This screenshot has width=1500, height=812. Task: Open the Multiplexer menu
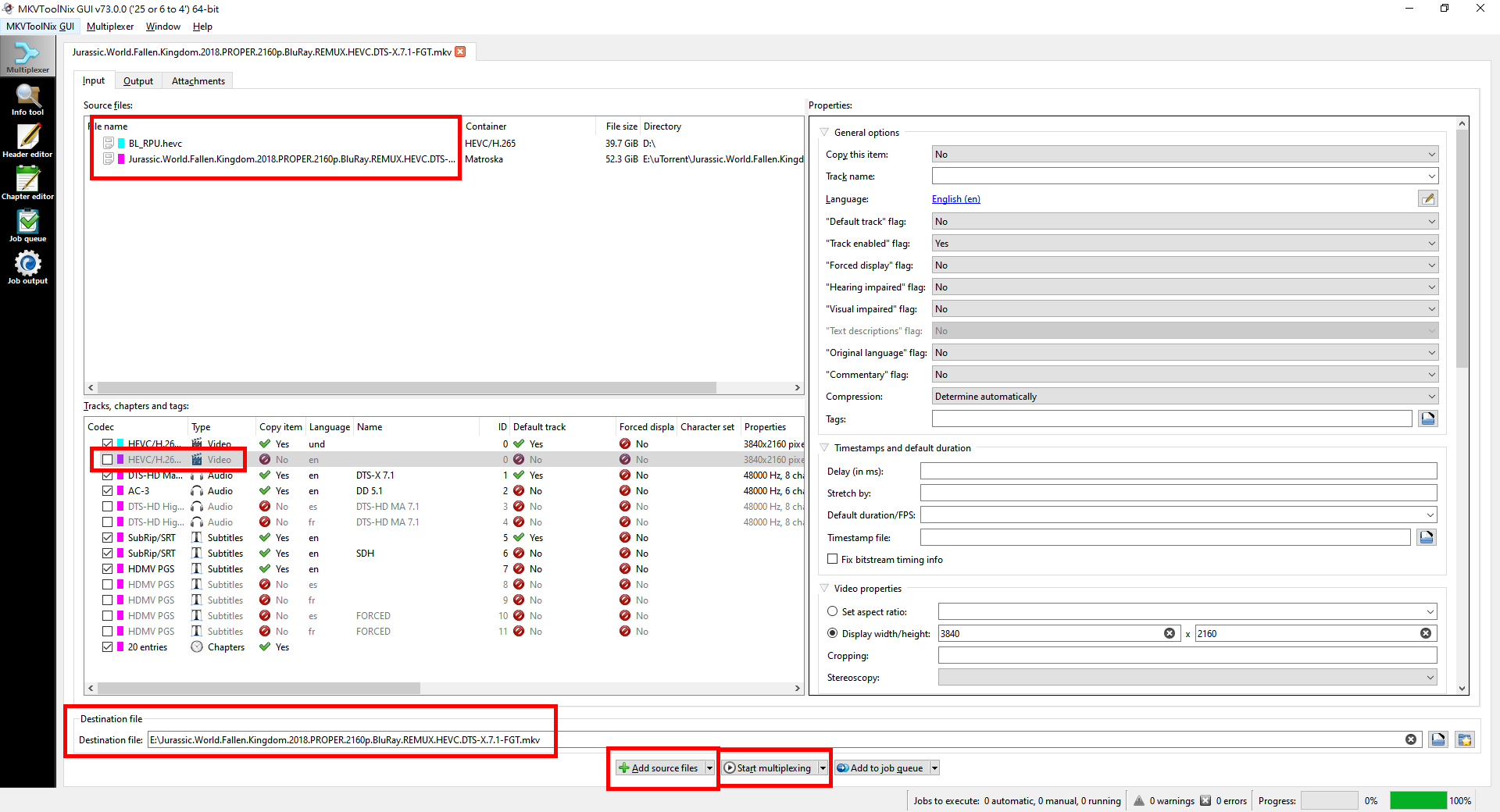point(110,27)
